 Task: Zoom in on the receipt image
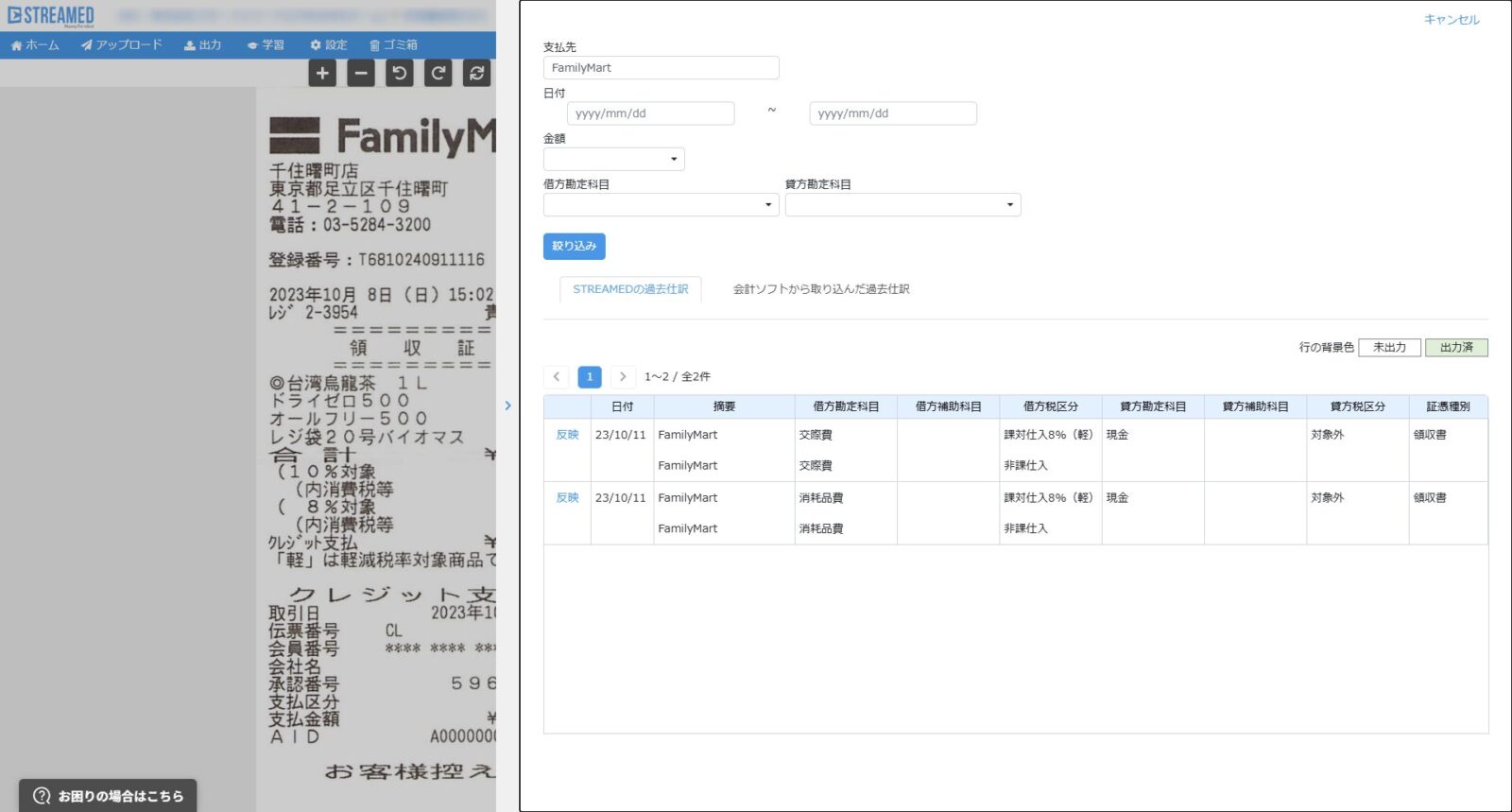pos(322,73)
